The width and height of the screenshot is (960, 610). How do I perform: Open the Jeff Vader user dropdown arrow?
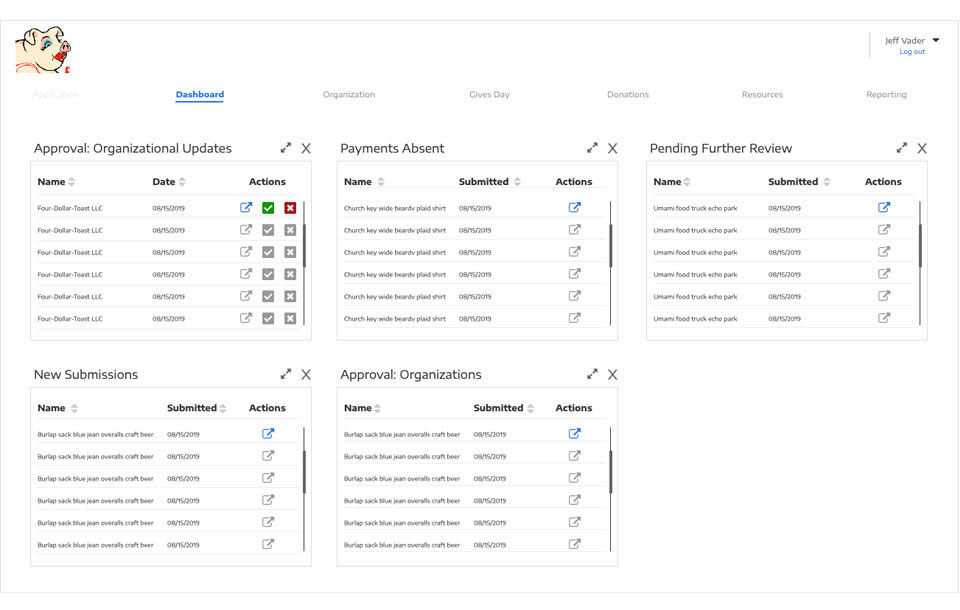(936, 41)
